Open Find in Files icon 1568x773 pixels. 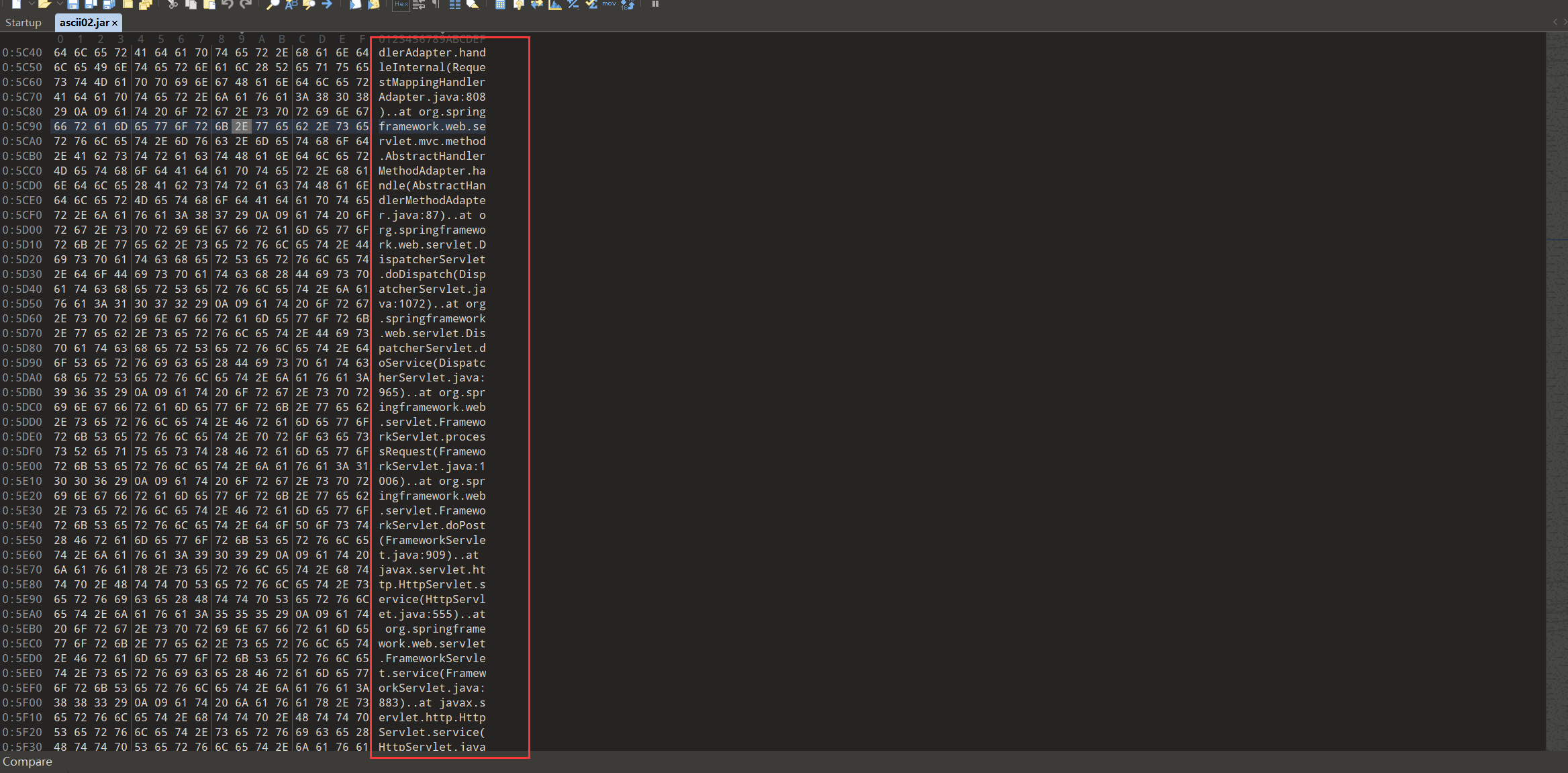tap(309, 4)
